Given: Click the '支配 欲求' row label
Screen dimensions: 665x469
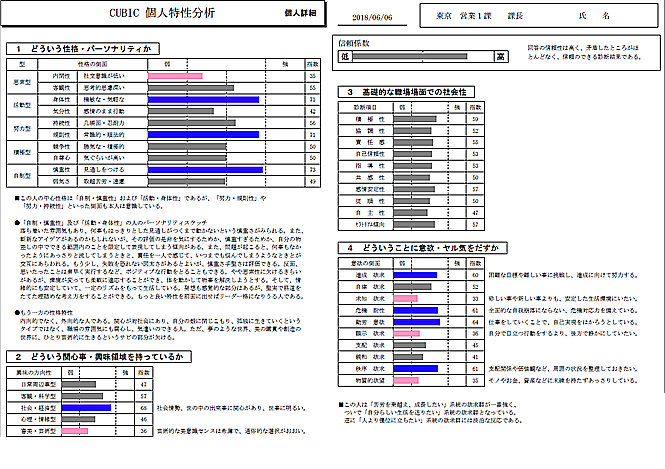Looking at the screenshot, I should coord(370,346).
